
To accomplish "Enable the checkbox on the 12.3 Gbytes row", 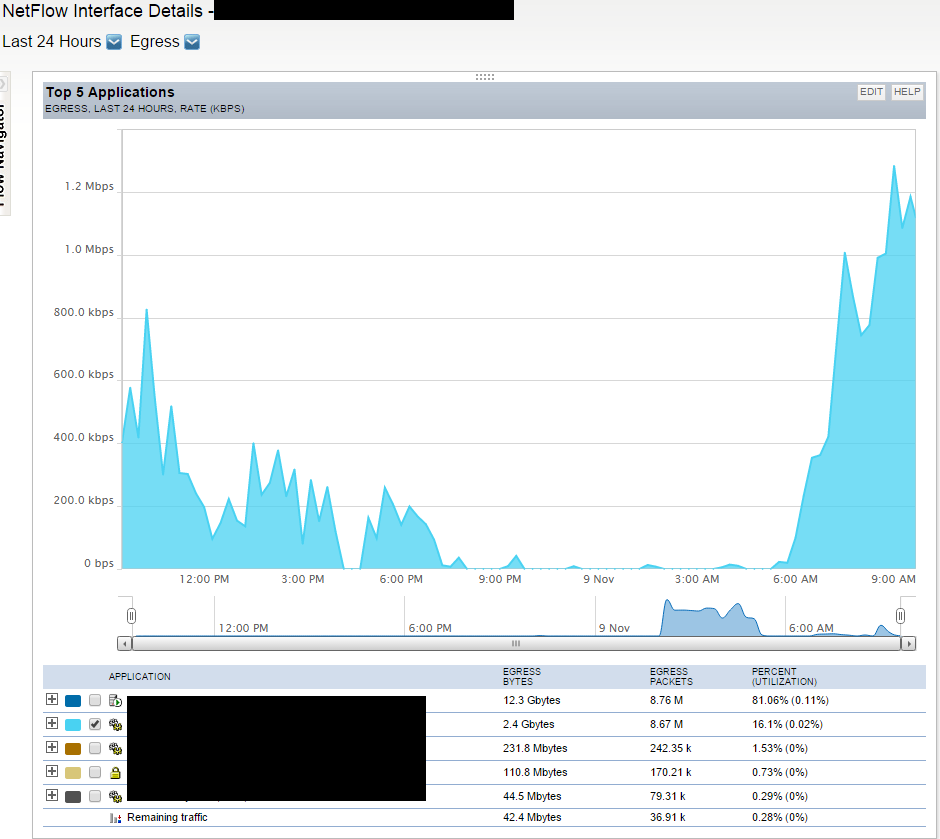I will pos(95,700).
